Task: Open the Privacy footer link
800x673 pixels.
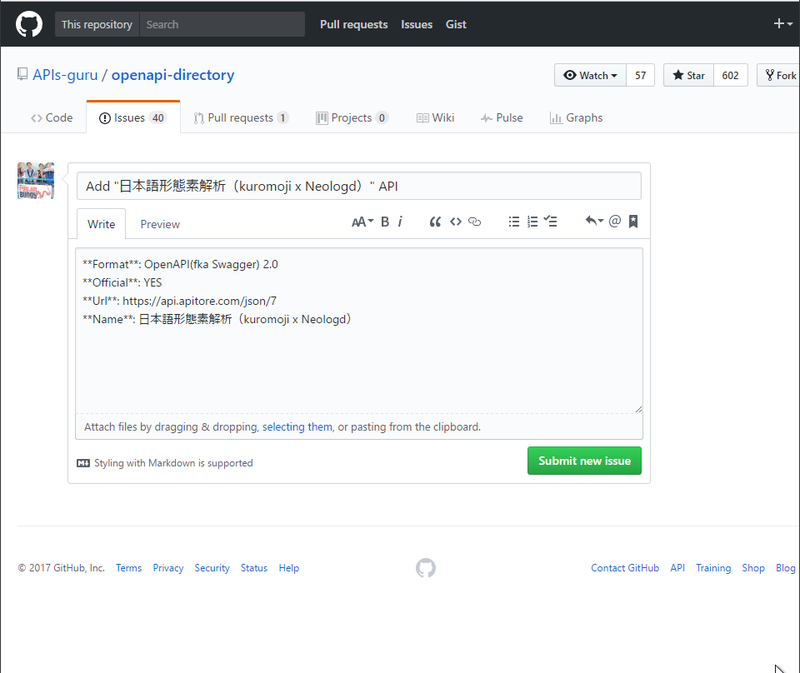Action: click(168, 568)
